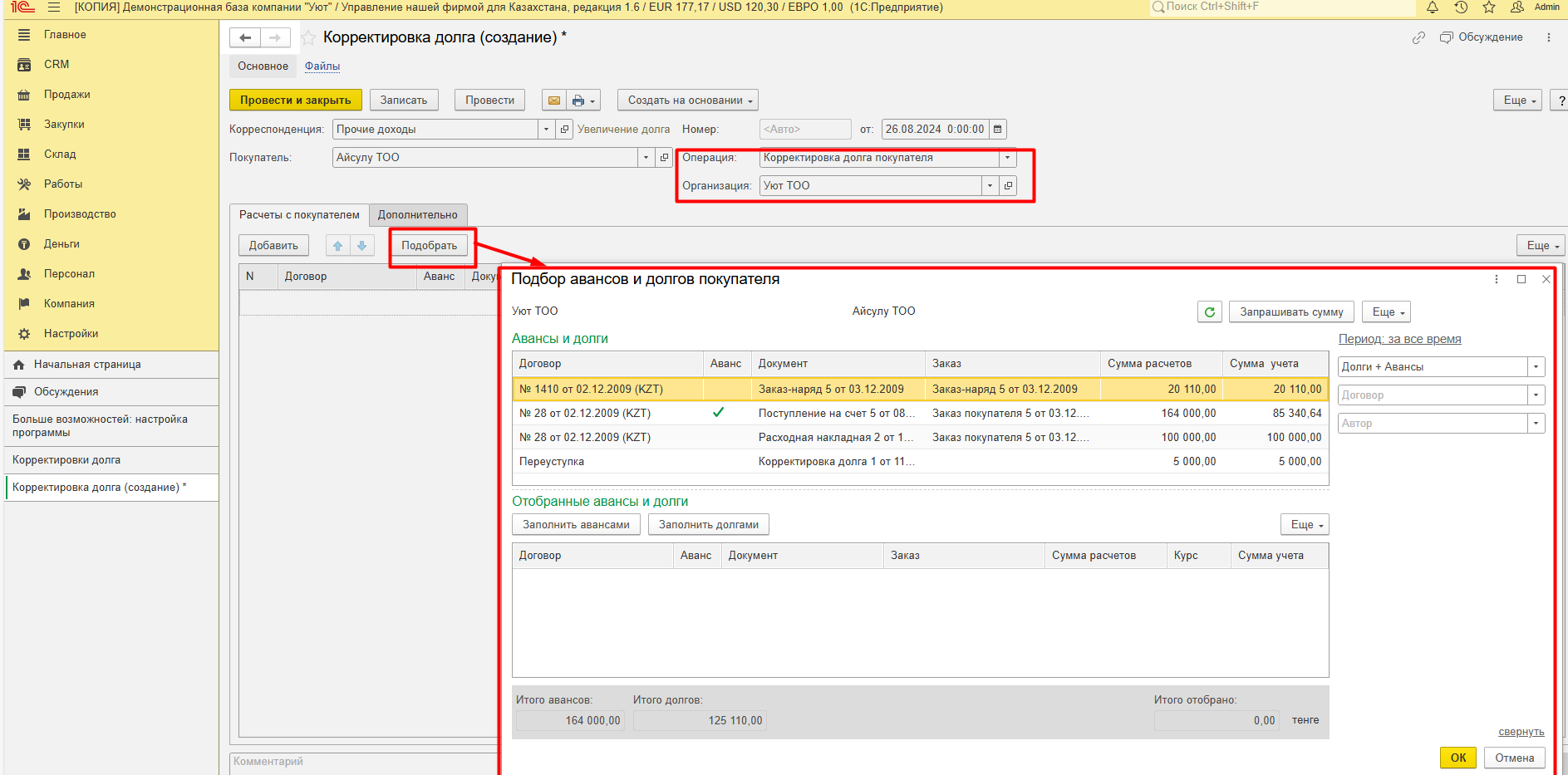
Task: Click the envelope email icon in the toolbar
Action: [x=553, y=101]
